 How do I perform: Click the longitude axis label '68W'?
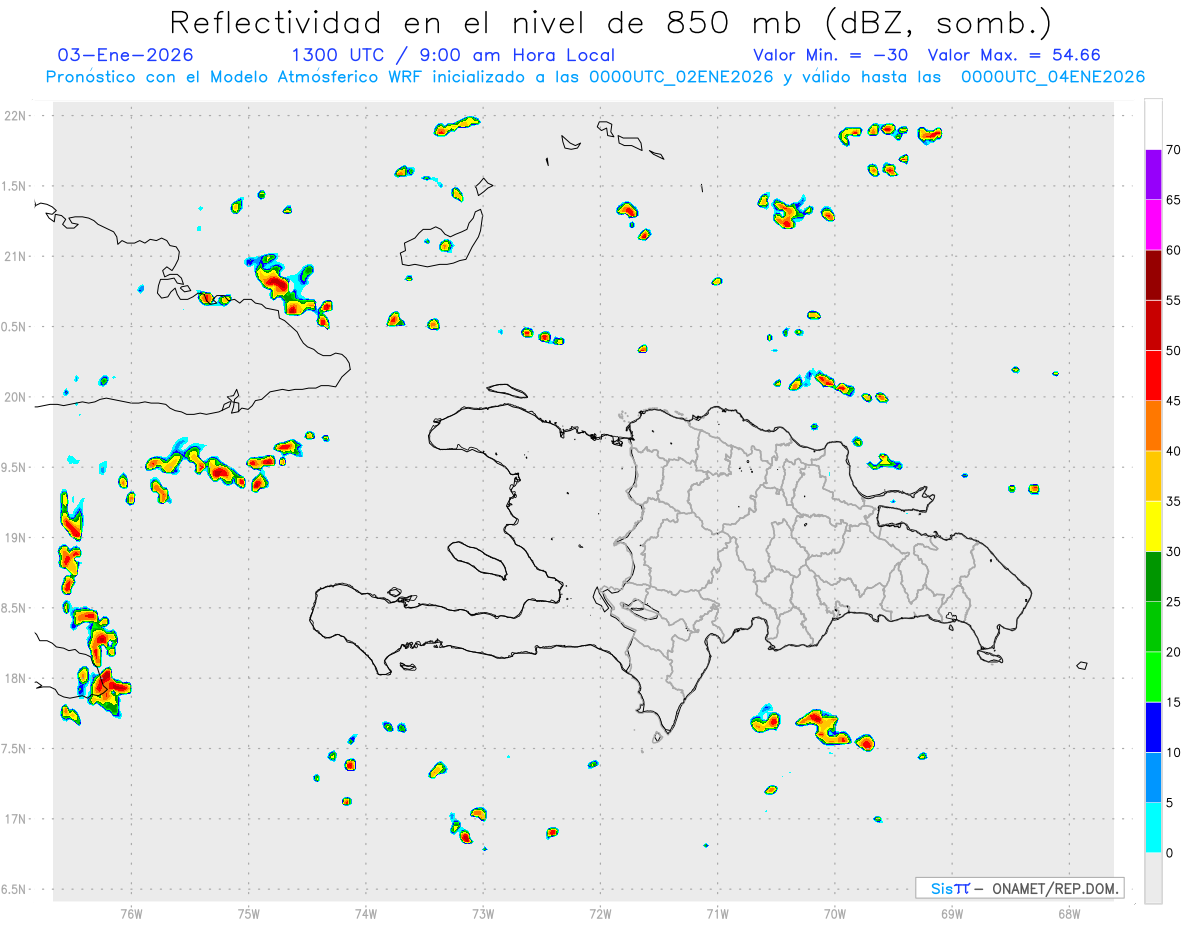pos(1069,912)
